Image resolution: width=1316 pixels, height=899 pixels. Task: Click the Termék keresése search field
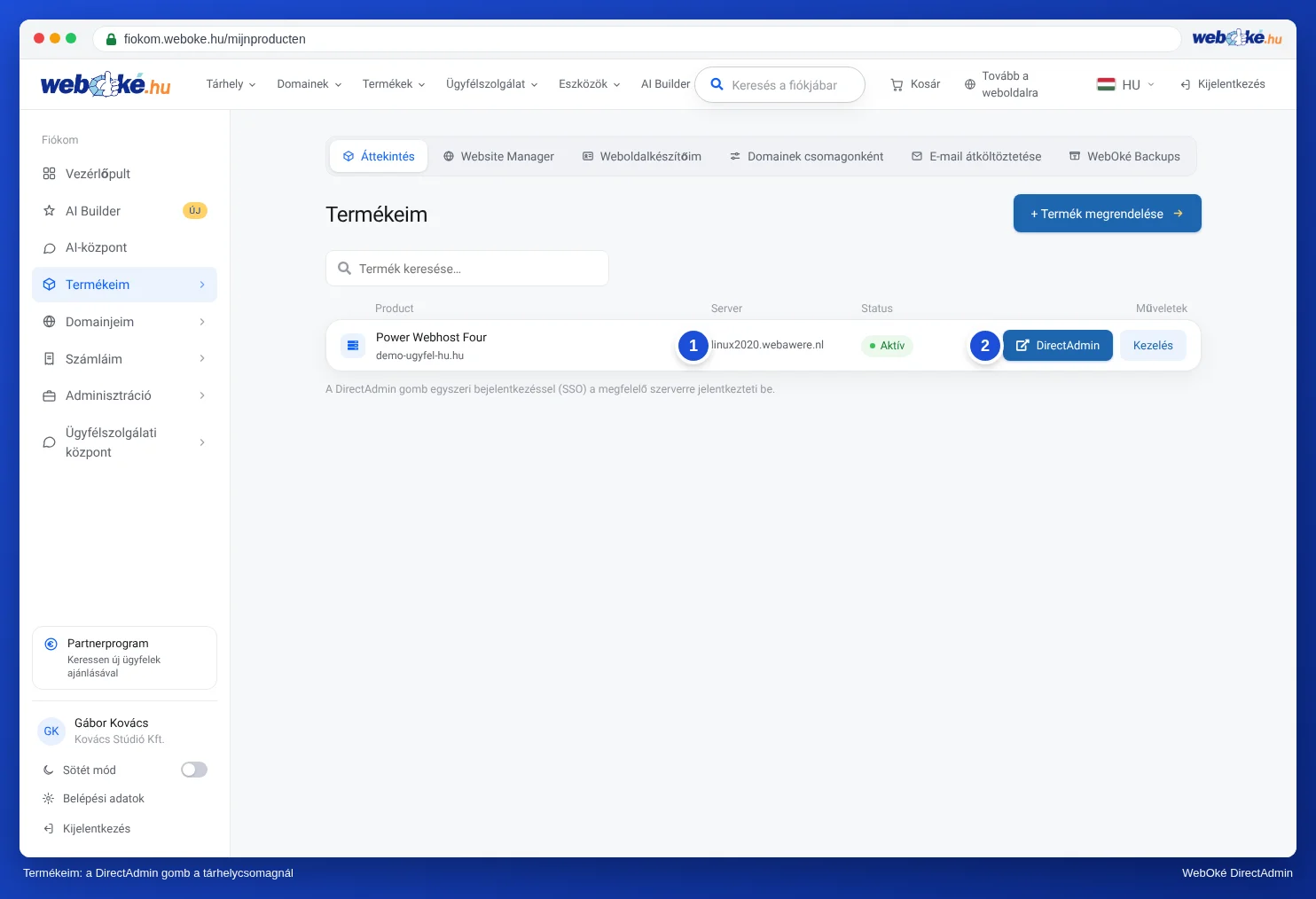pos(467,269)
